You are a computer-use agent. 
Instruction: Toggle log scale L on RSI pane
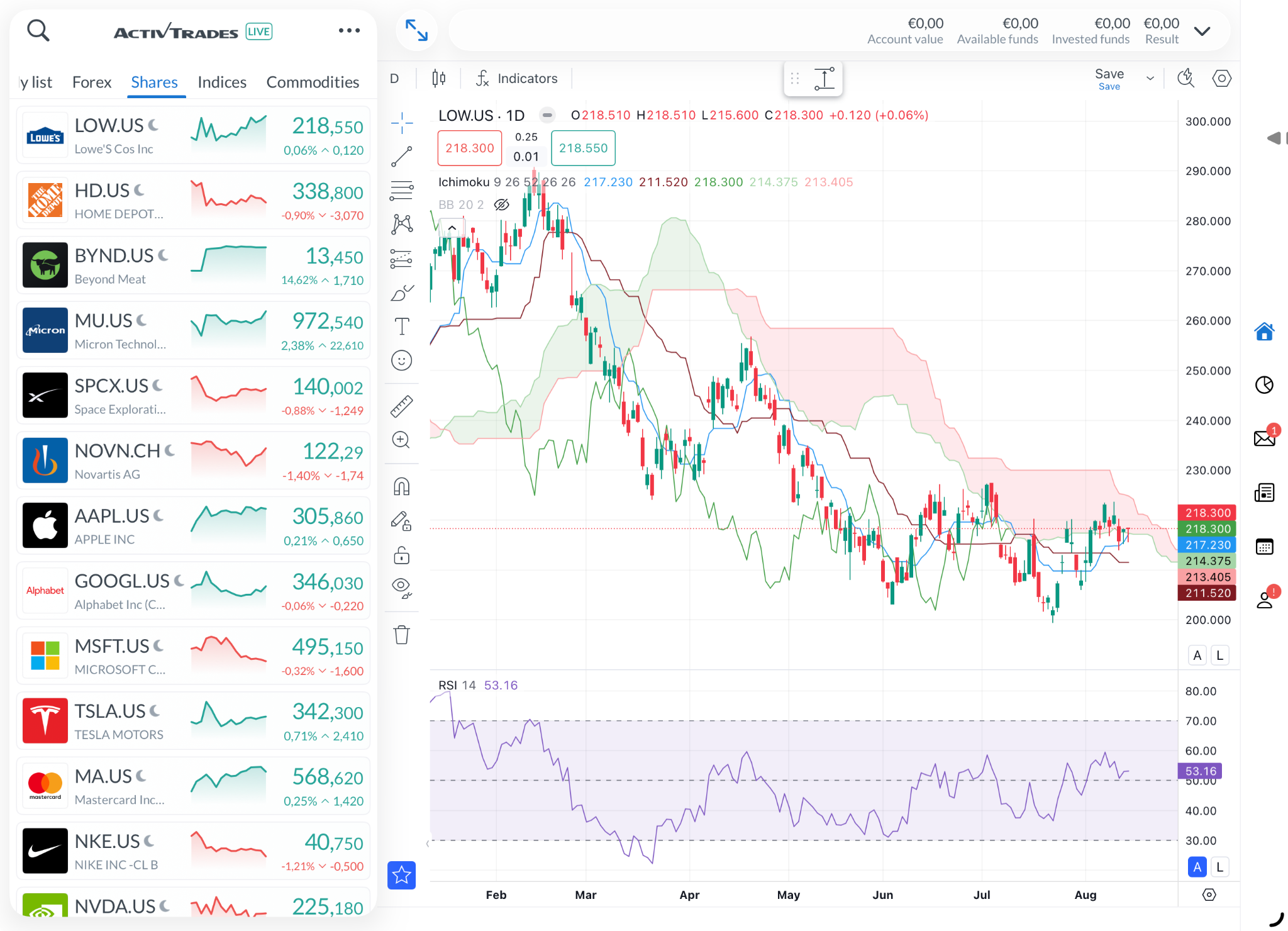(1219, 867)
